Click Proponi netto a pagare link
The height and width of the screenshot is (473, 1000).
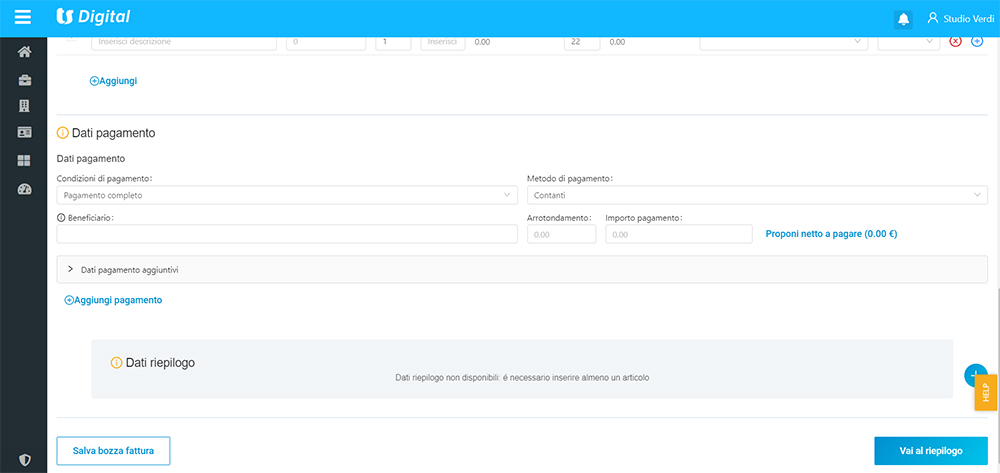click(830, 234)
